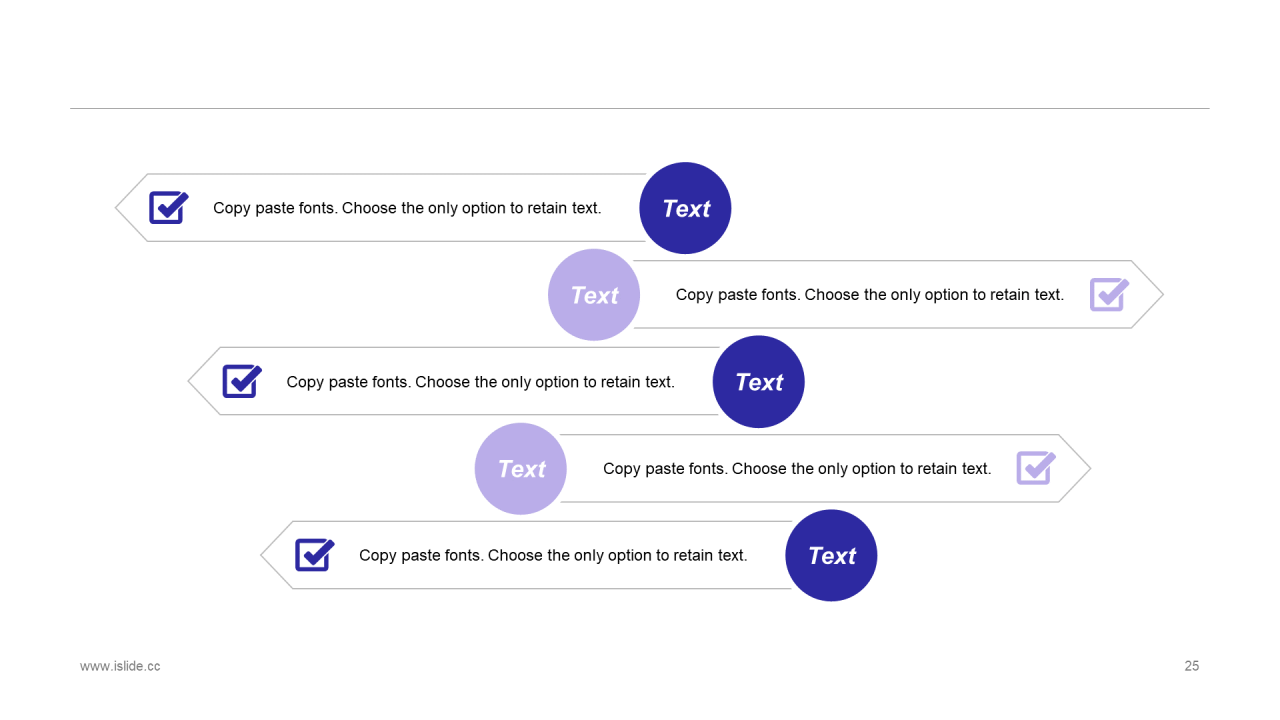This screenshot has height=720, width=1280.
Task: Select the left-pointing arrow tip of the first banner
Action: pos(131,208)
